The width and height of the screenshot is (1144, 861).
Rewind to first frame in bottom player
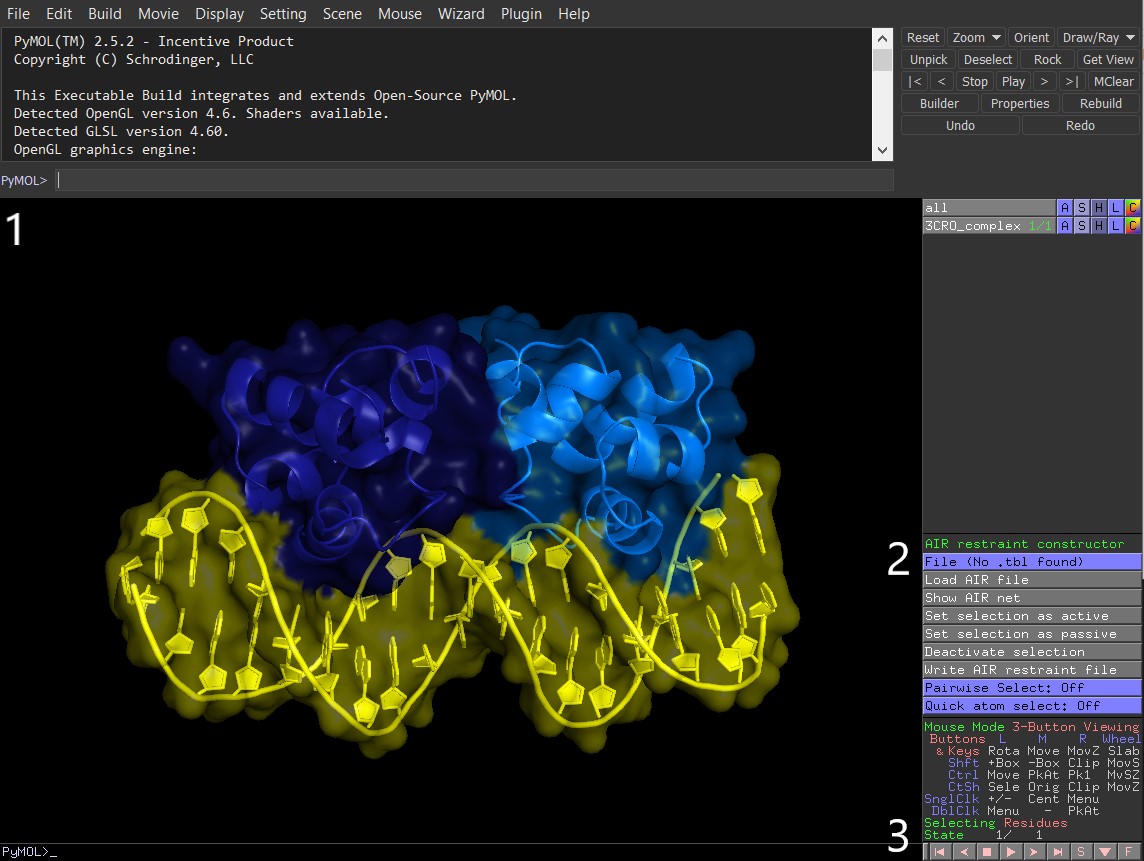click(x=940, y=852)
